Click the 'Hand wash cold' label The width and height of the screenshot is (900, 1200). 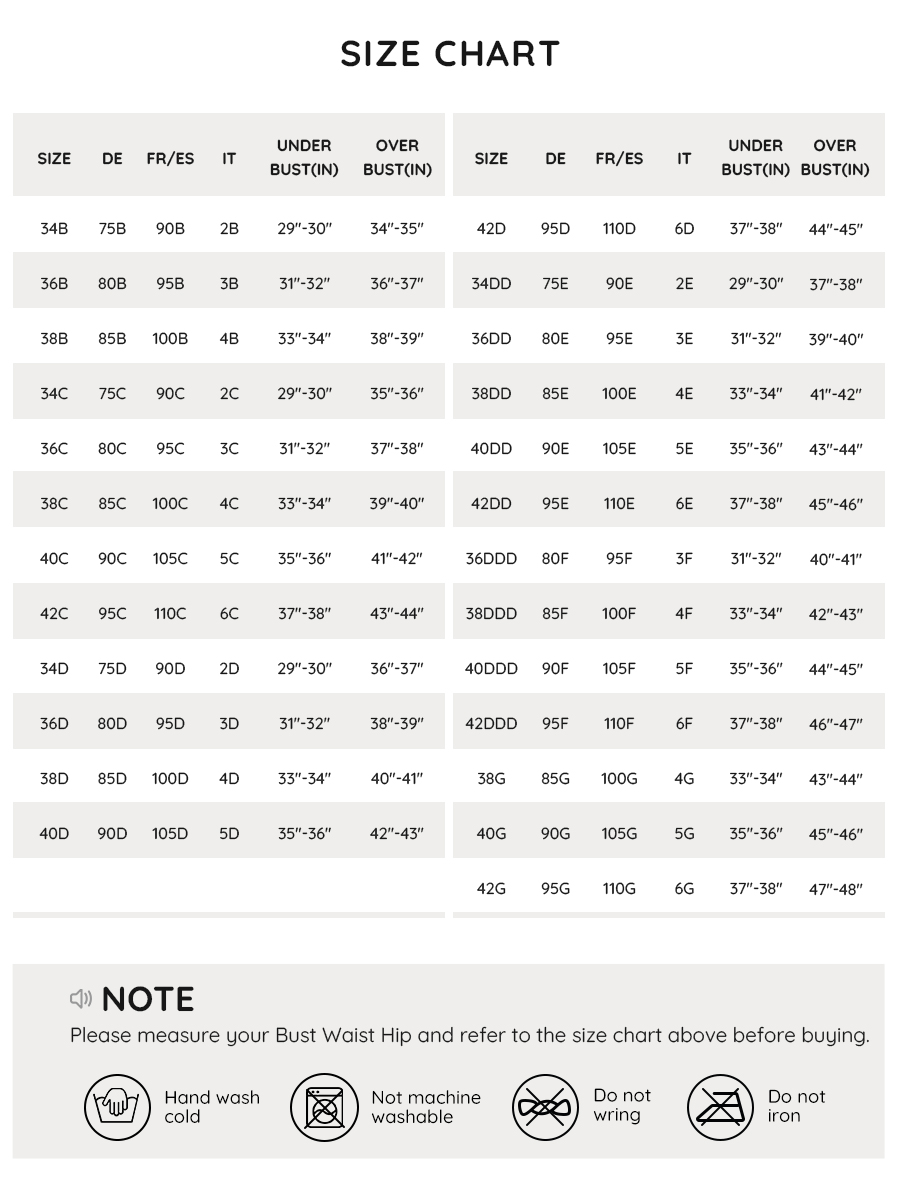(212, 1107)
